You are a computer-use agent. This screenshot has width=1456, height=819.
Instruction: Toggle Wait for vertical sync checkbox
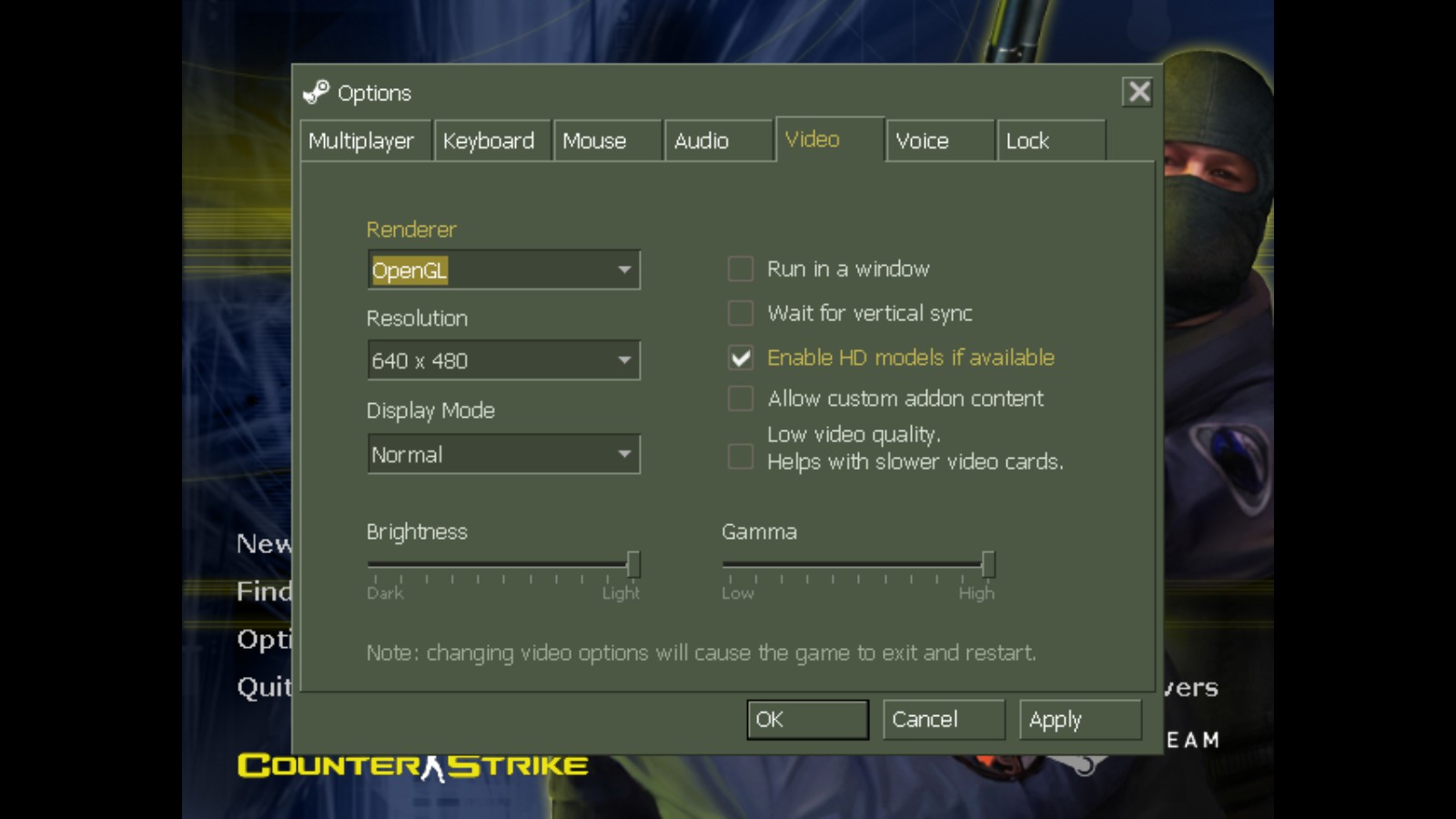click(741, 313)
